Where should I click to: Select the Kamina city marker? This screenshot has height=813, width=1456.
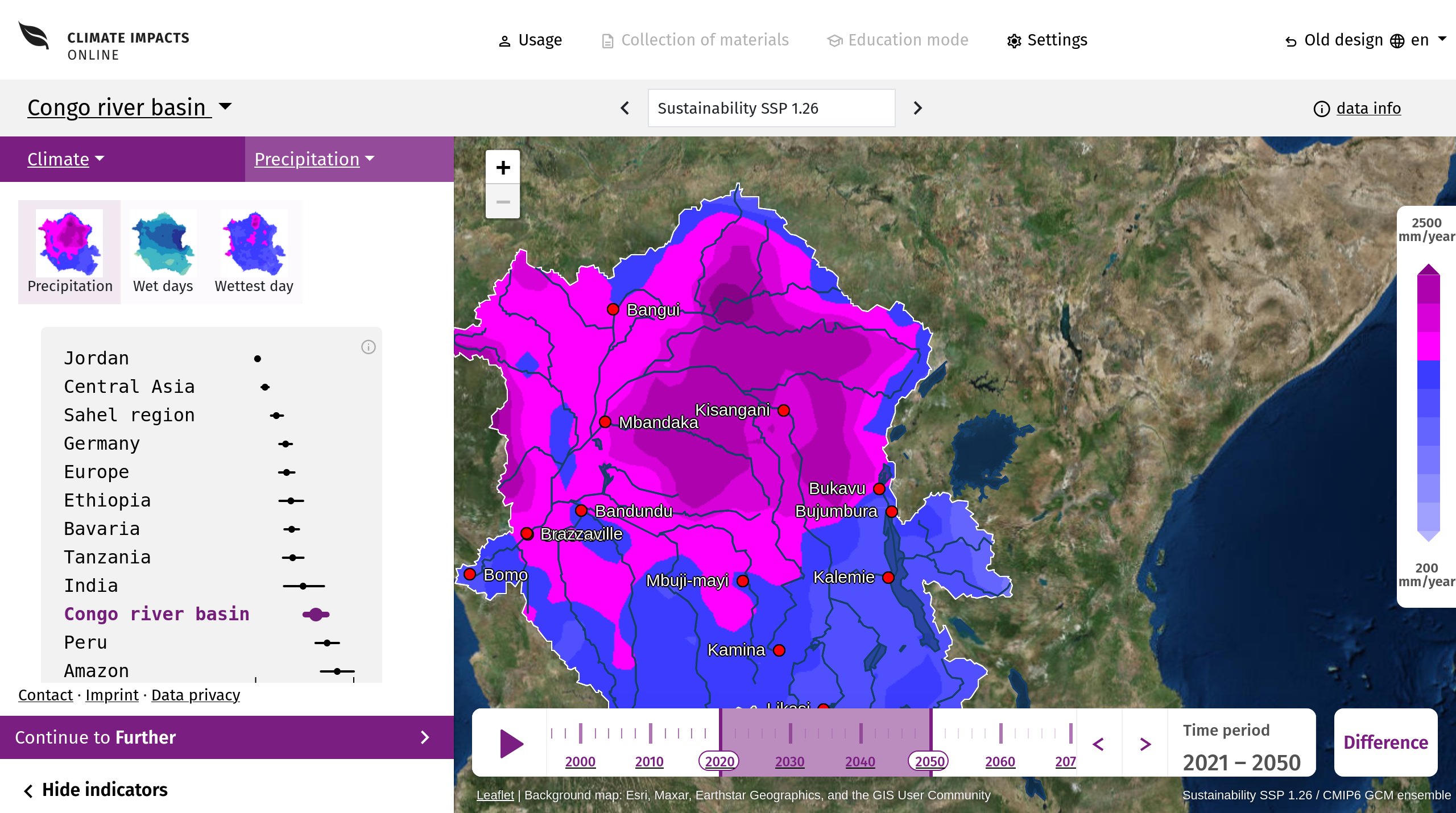click(779, 650)
